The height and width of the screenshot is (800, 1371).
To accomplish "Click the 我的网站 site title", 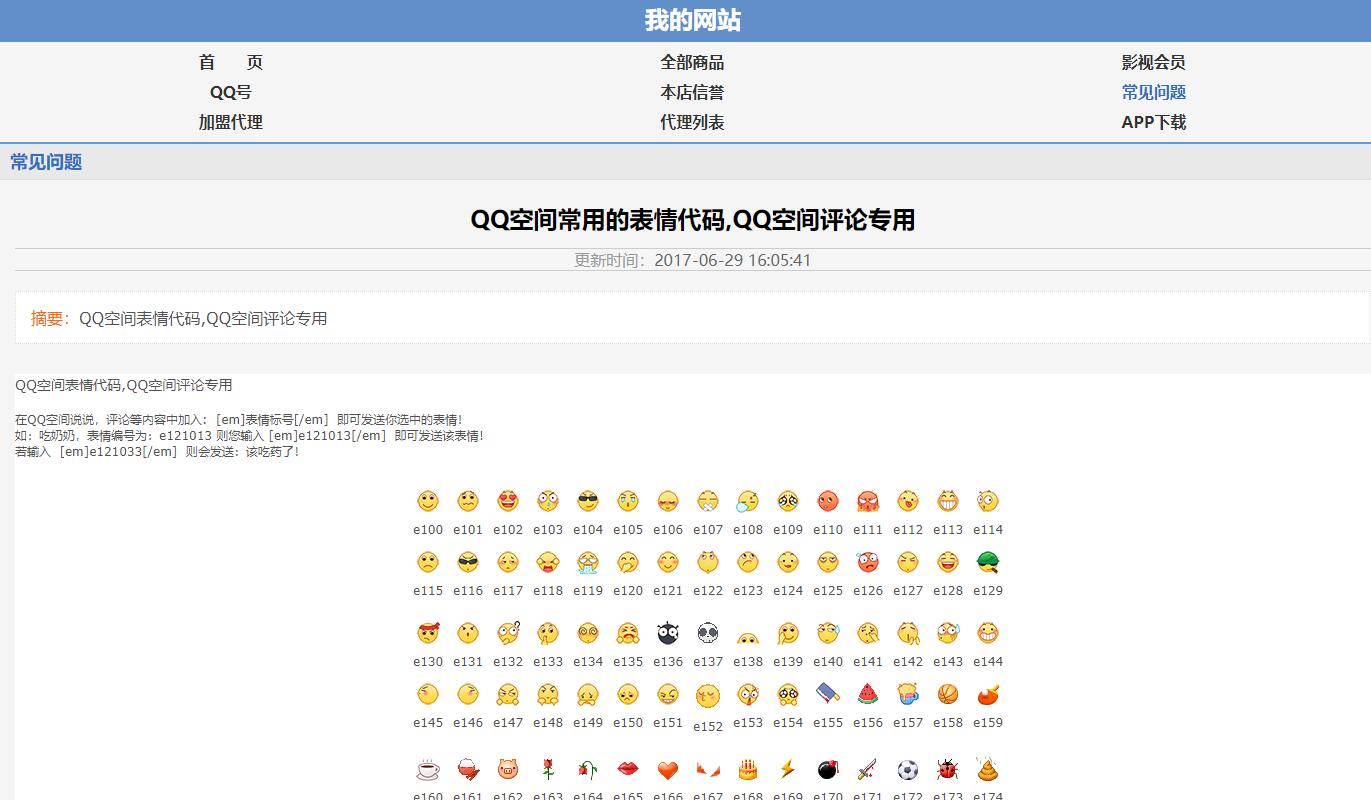I will [x=692, y=20].
